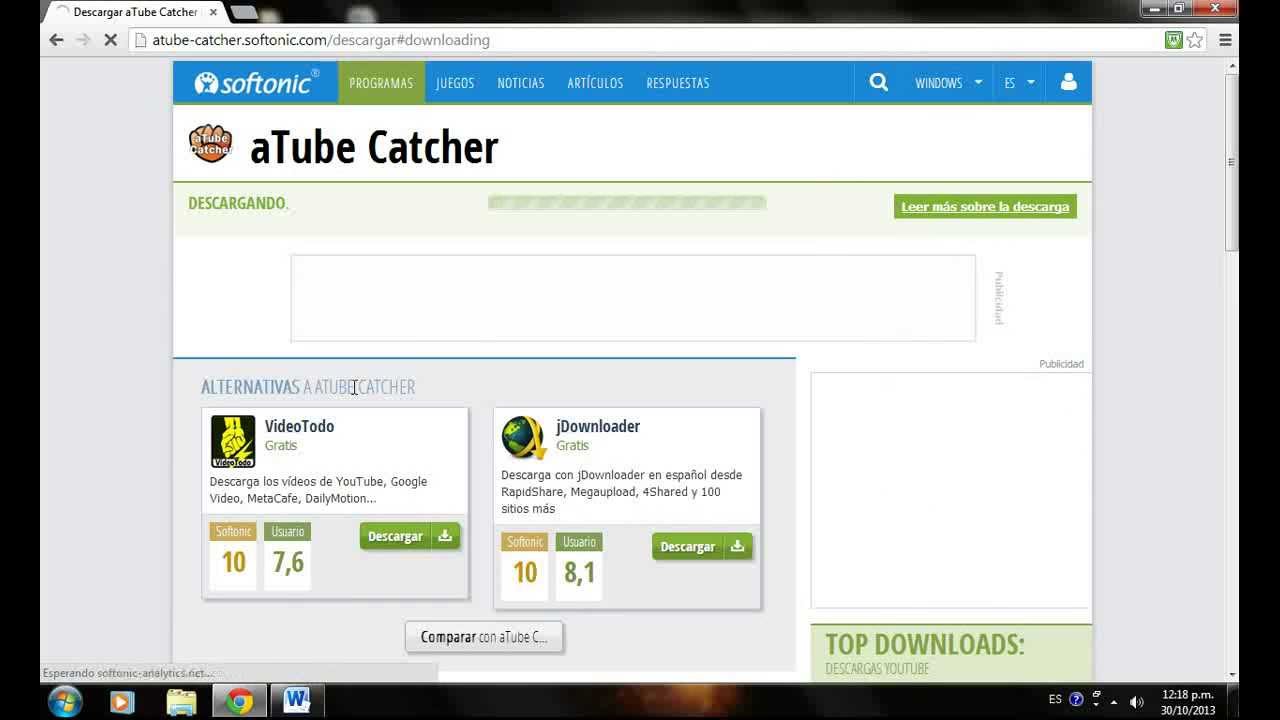Click the help icon in system tray

tap(1076, 700)
